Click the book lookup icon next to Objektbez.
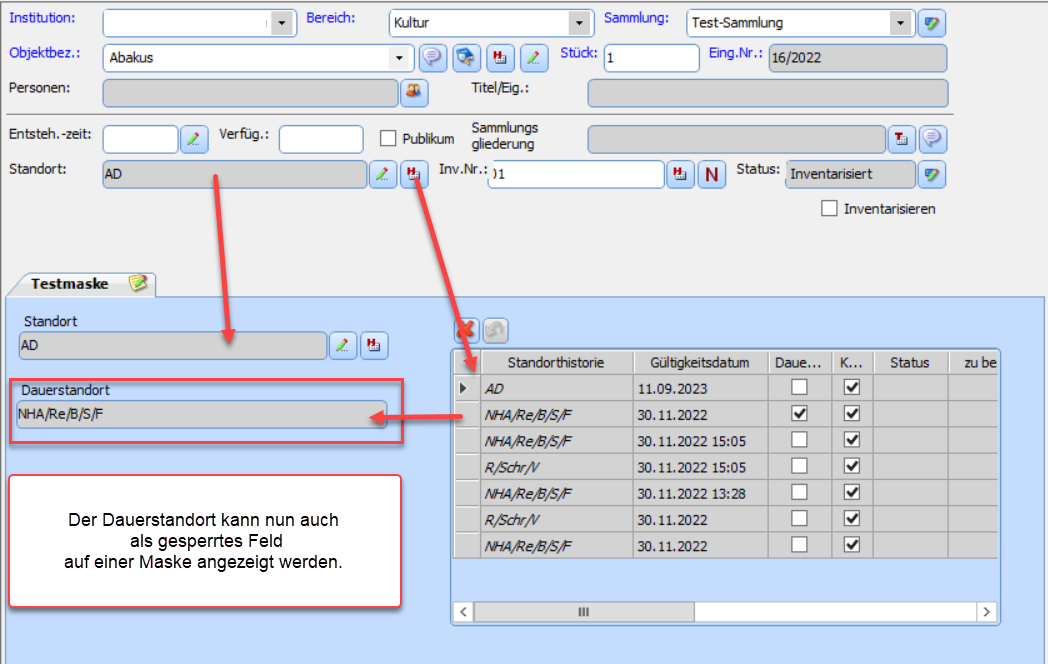Screen dimensions: 1048x664 (466, 58)
